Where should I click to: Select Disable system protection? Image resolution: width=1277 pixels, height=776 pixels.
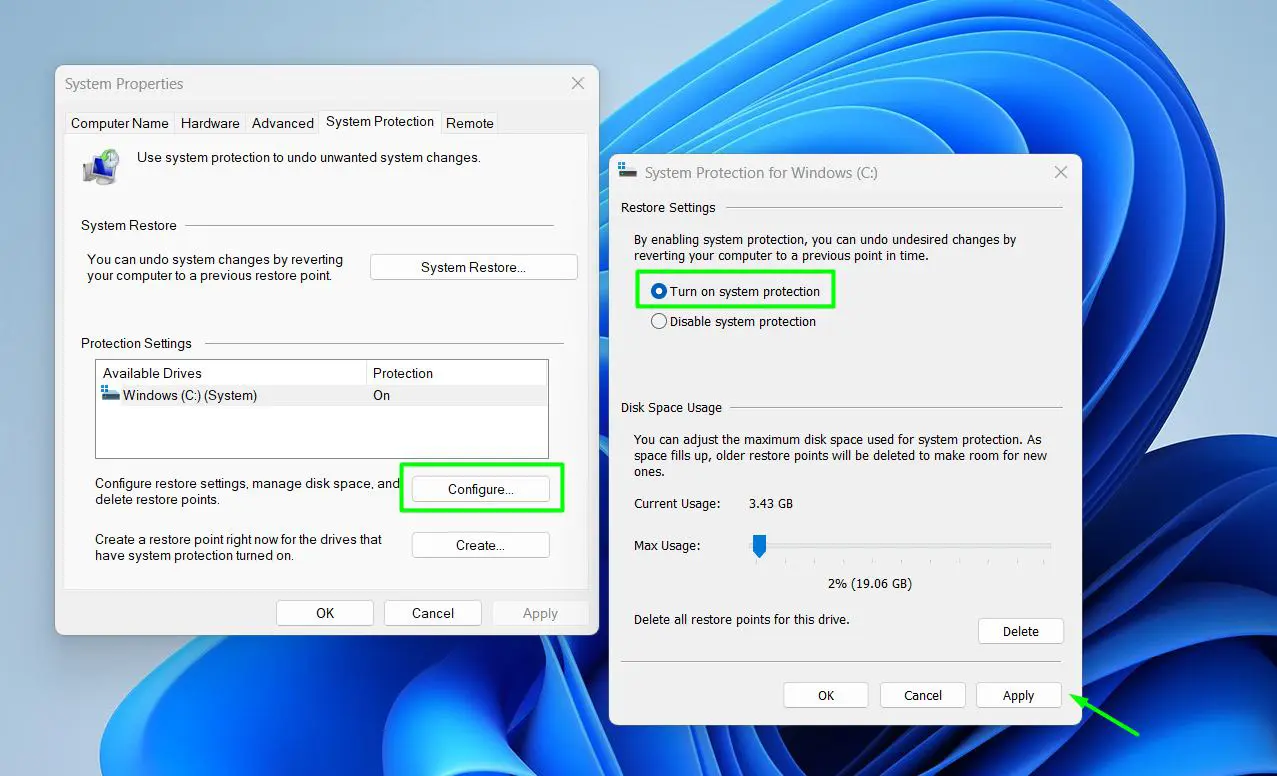(x=658, y=321)
